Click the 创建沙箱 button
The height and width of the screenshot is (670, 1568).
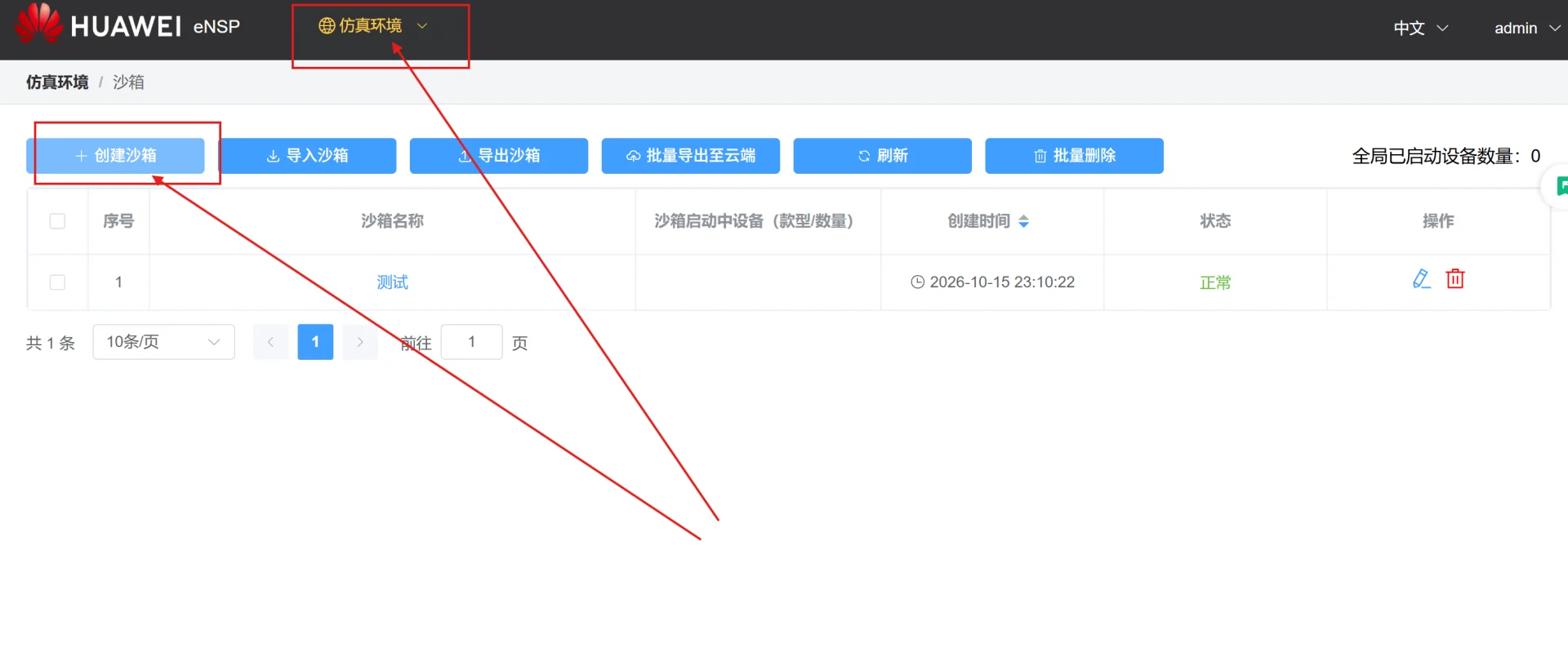click(115, 156)
